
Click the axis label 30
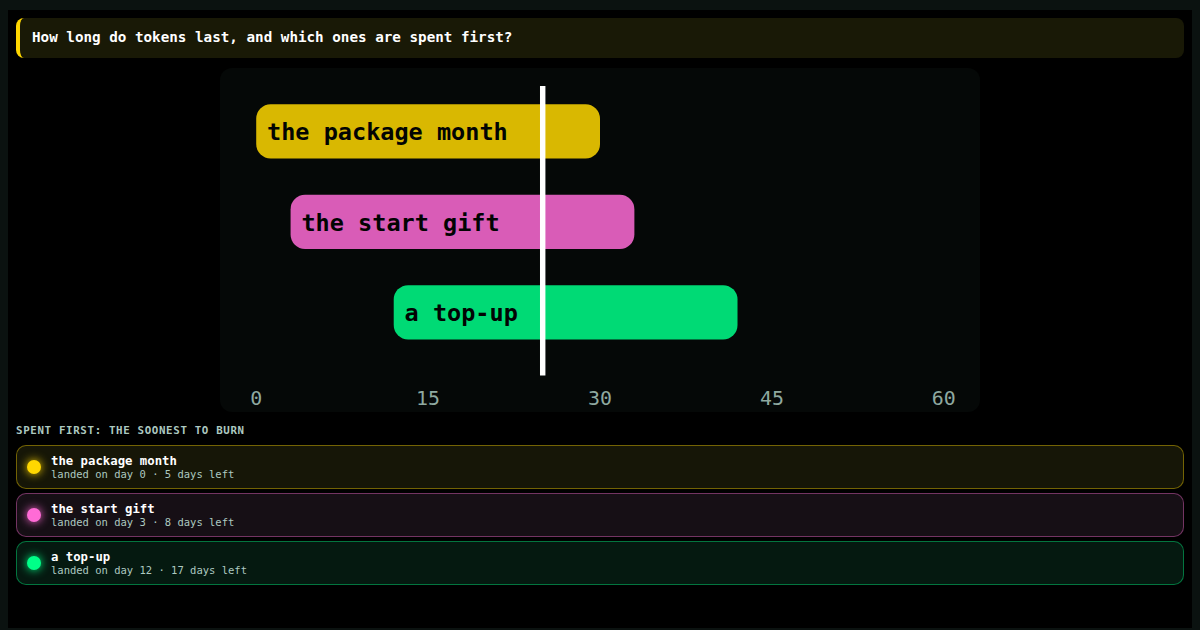(x=600, y=398)
